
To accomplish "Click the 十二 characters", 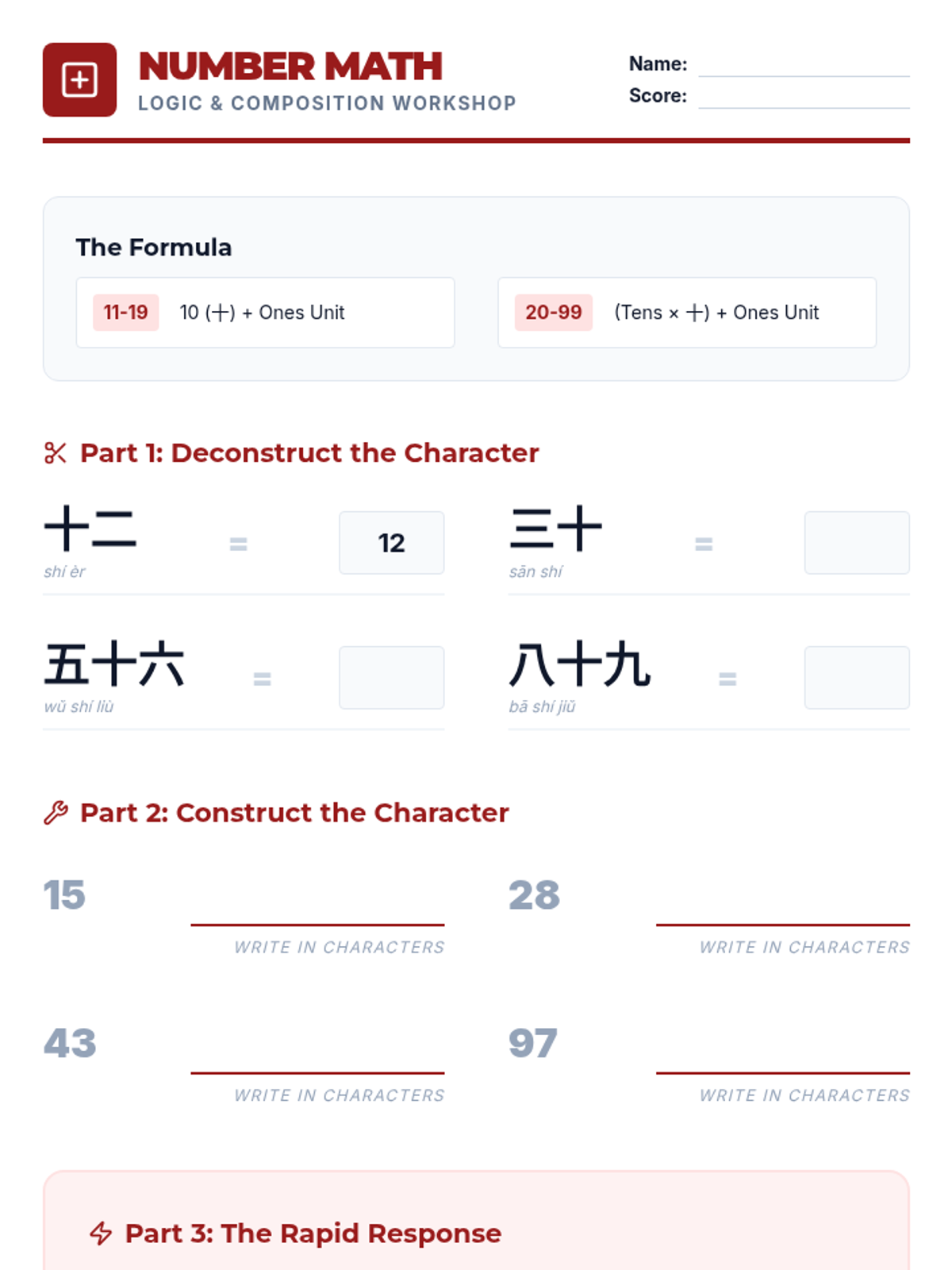I will click(90, 529).
